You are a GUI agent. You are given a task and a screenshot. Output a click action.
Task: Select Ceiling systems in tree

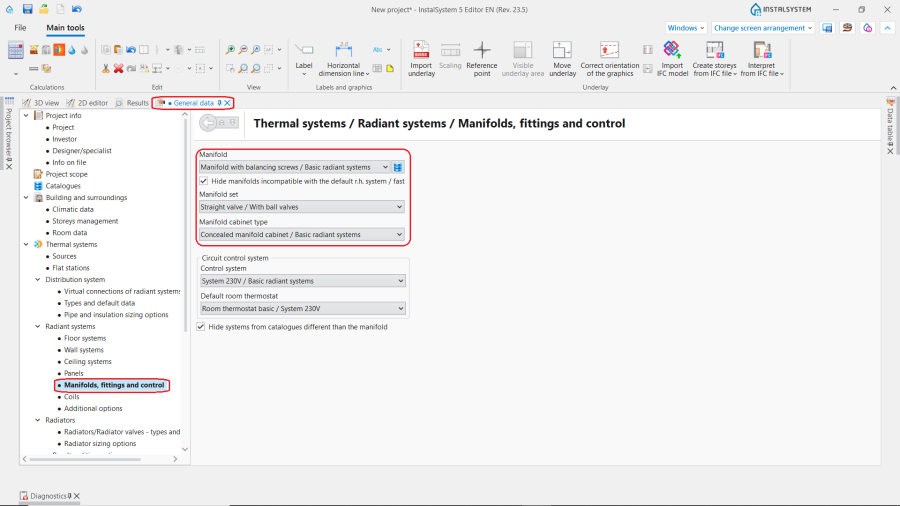coord(88,361)
